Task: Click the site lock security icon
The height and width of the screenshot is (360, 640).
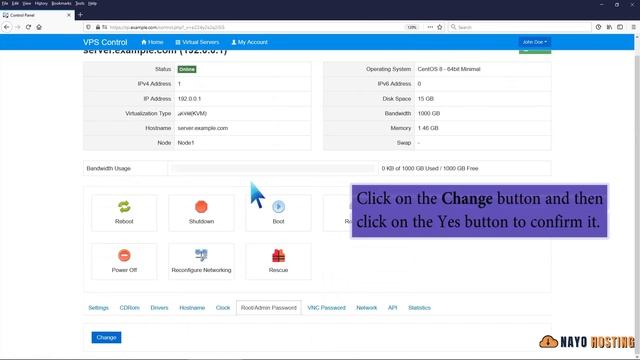Action: click(98, 27)
